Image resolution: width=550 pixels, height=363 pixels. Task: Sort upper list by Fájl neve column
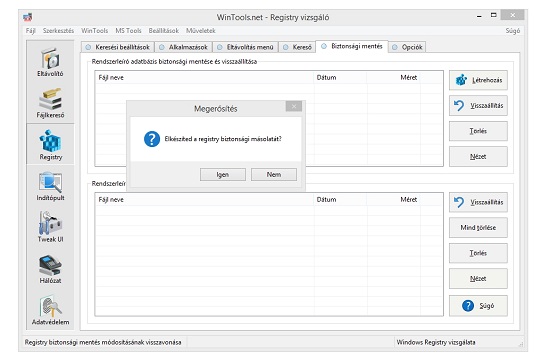(204, 78)
